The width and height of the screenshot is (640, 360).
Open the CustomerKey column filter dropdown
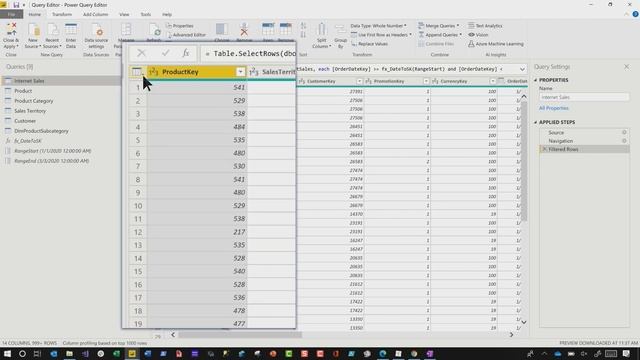click(359, 81)
